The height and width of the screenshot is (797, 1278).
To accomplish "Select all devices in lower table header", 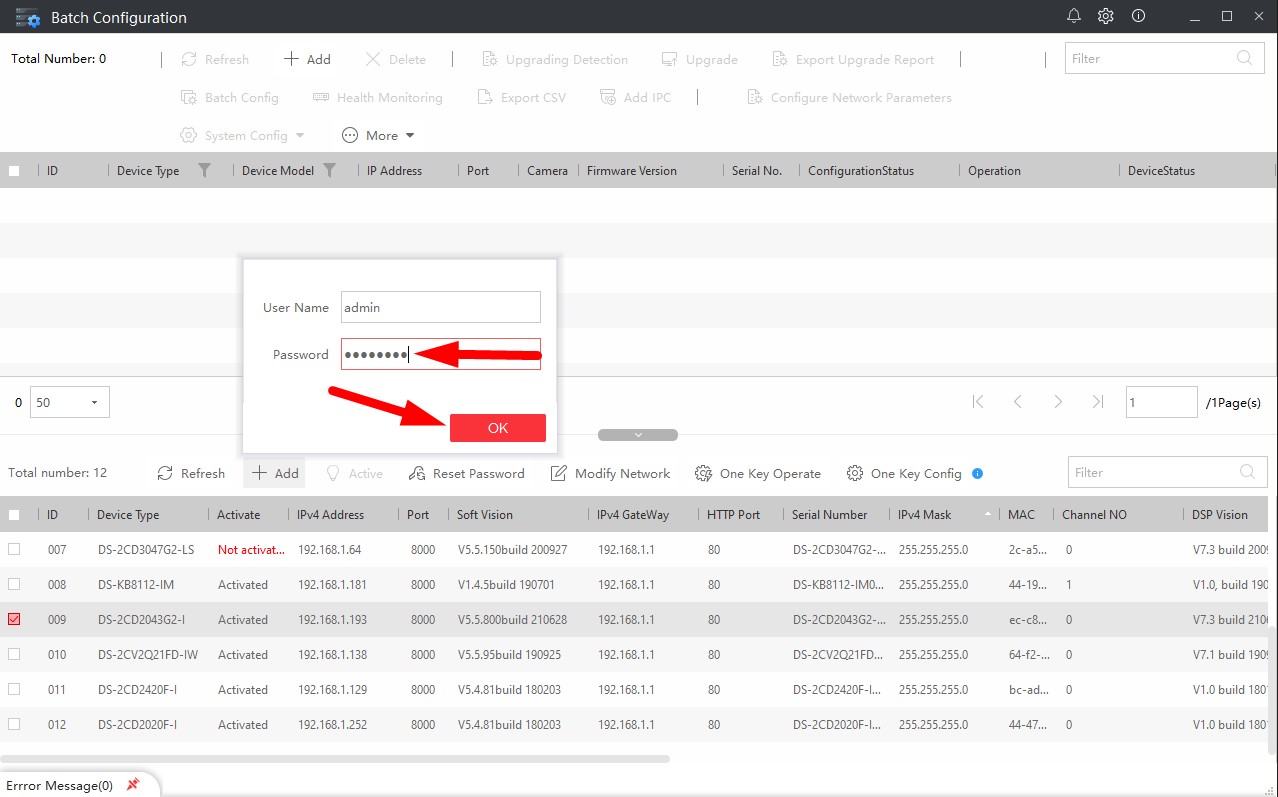I will click(14, 515).
